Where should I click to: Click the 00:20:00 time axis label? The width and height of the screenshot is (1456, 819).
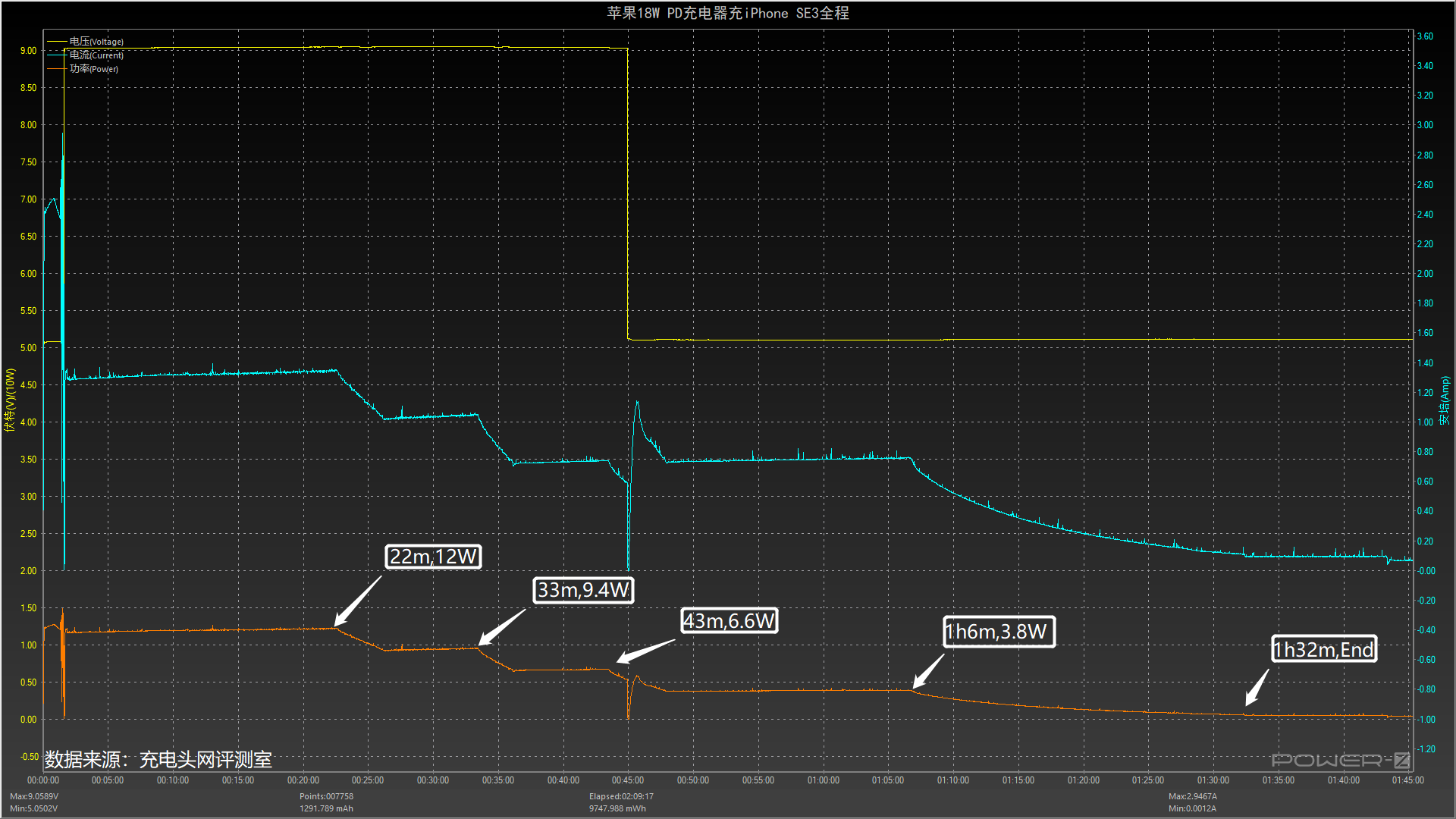(303, 780)
